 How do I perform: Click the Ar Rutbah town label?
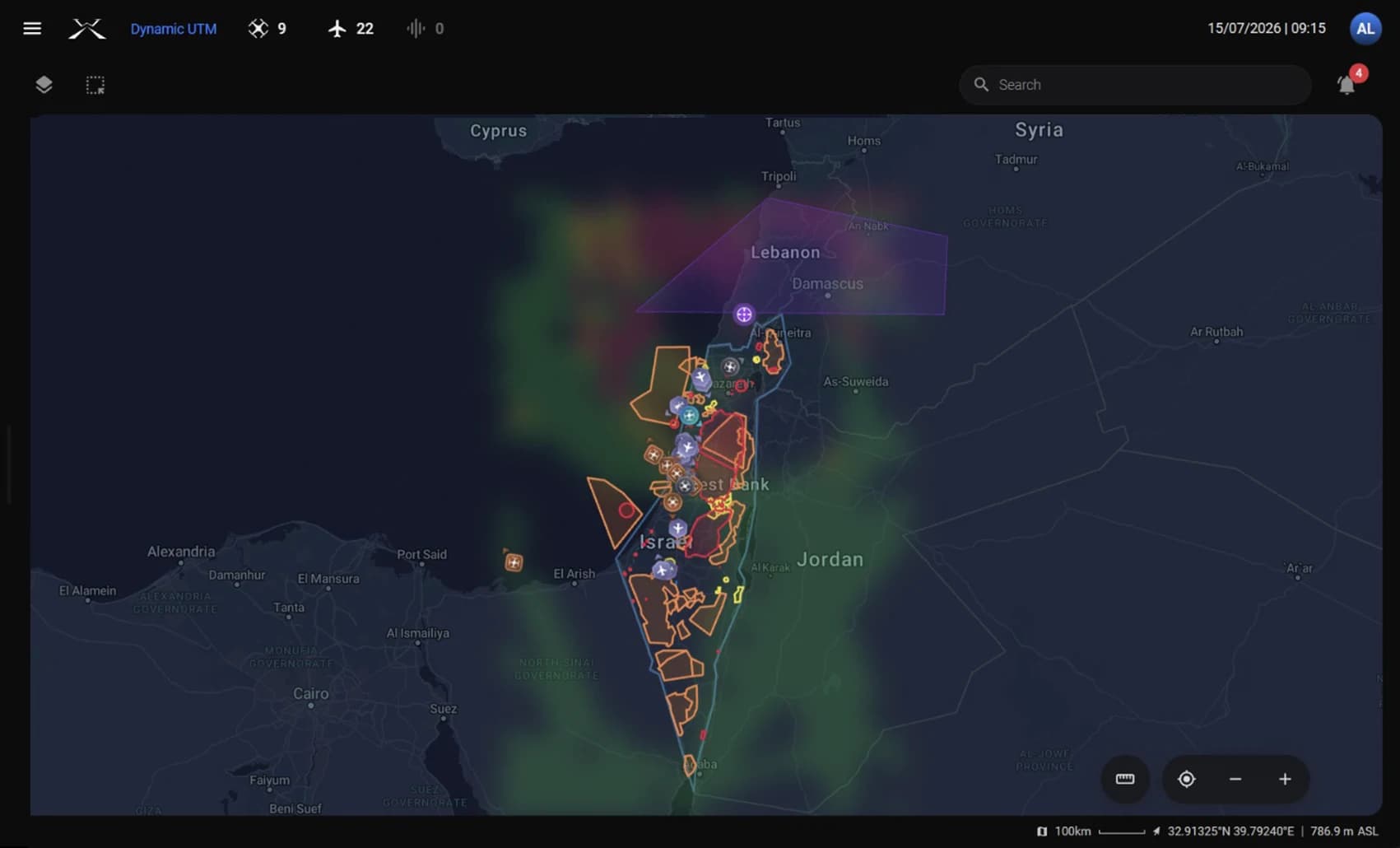(1216, 332)
